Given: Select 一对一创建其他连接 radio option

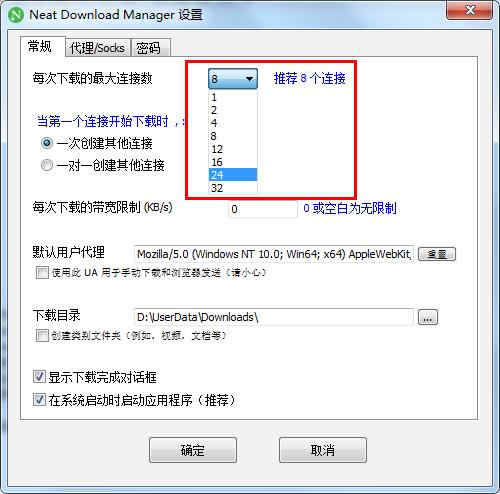Looking at the screenshot, I should pos(47,165).
